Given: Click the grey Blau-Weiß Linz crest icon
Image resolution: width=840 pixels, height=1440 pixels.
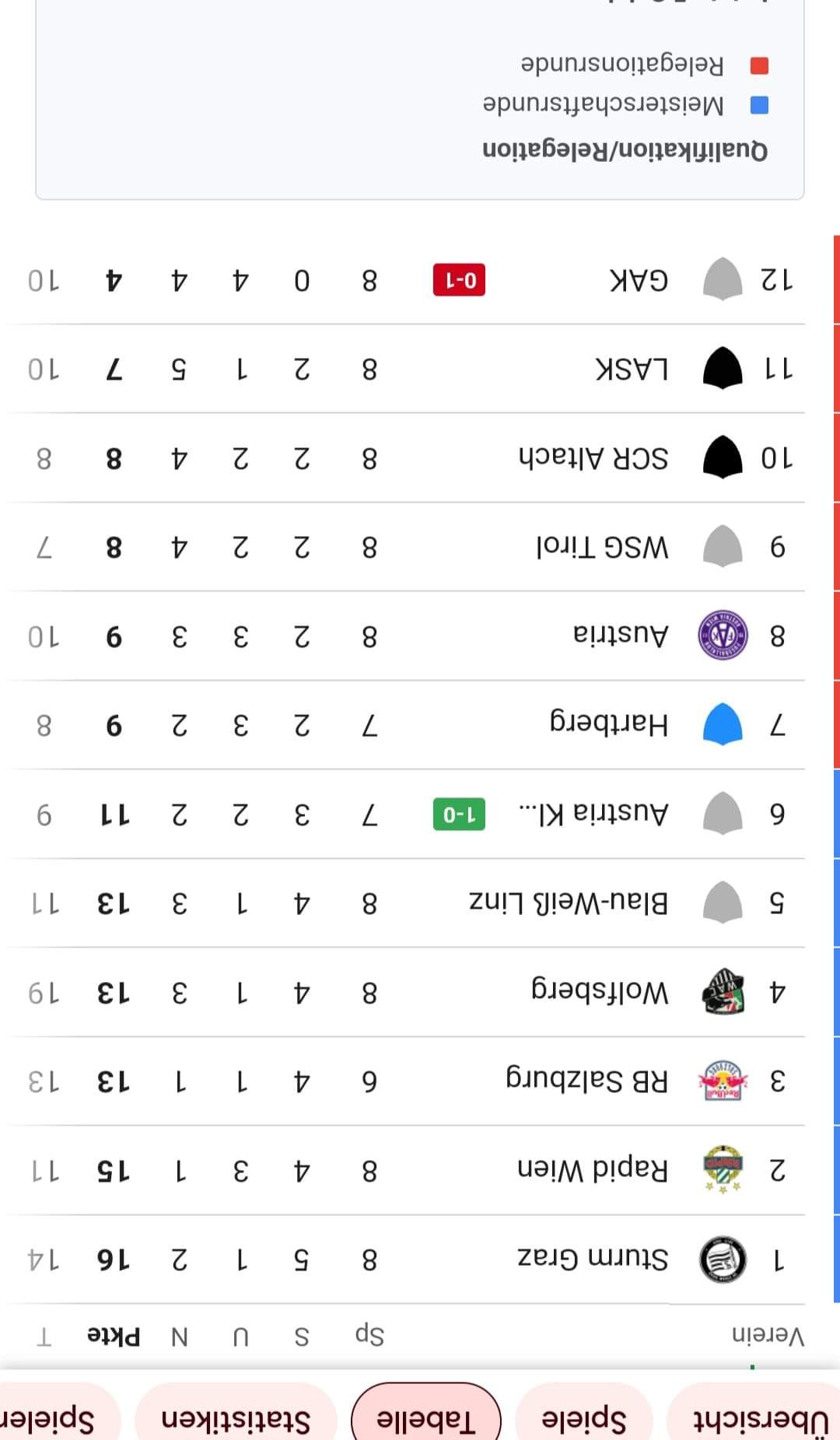Looking at the screenshot, I should (x=723, y=902).
